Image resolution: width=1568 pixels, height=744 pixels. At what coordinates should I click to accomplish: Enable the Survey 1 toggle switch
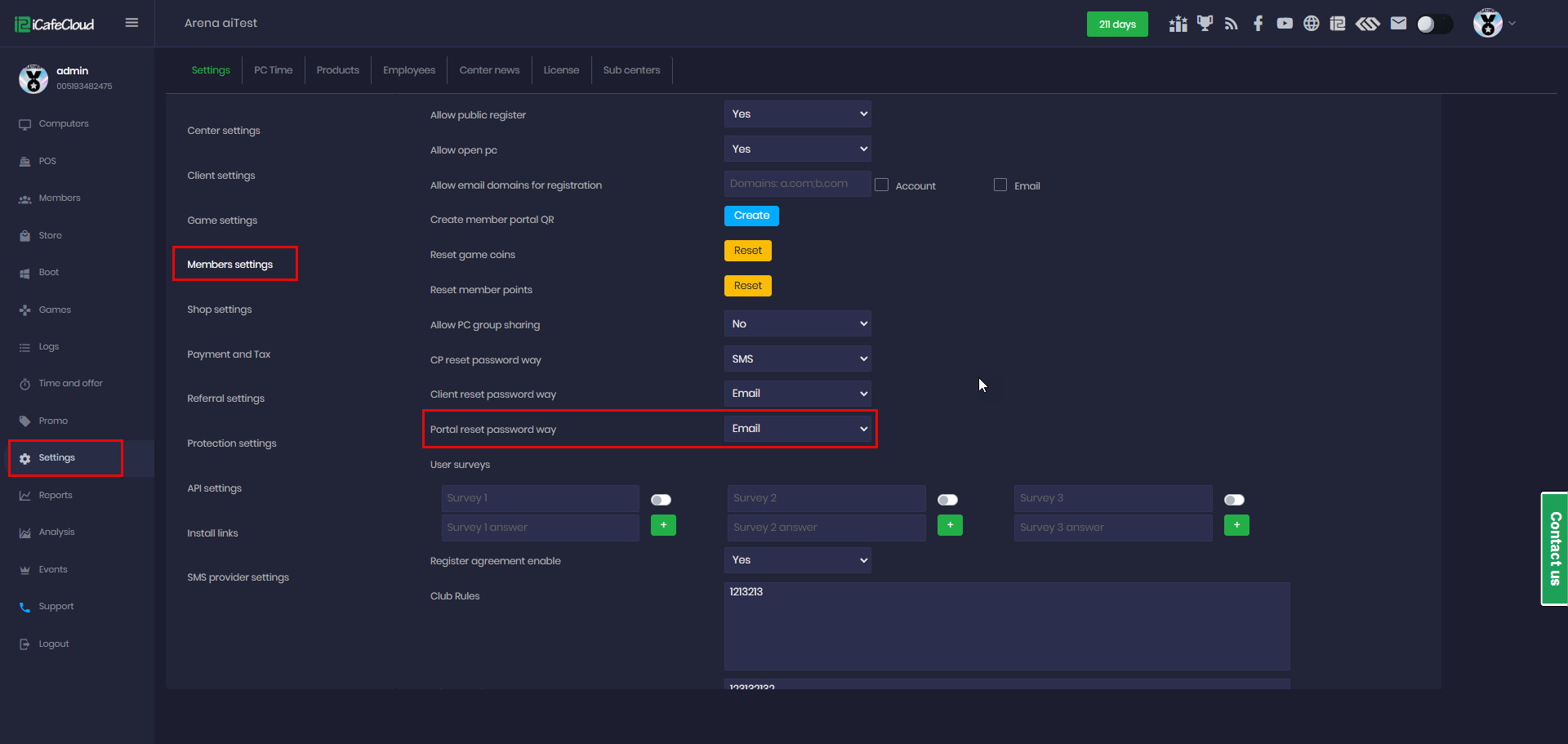(x=661, y=500)
